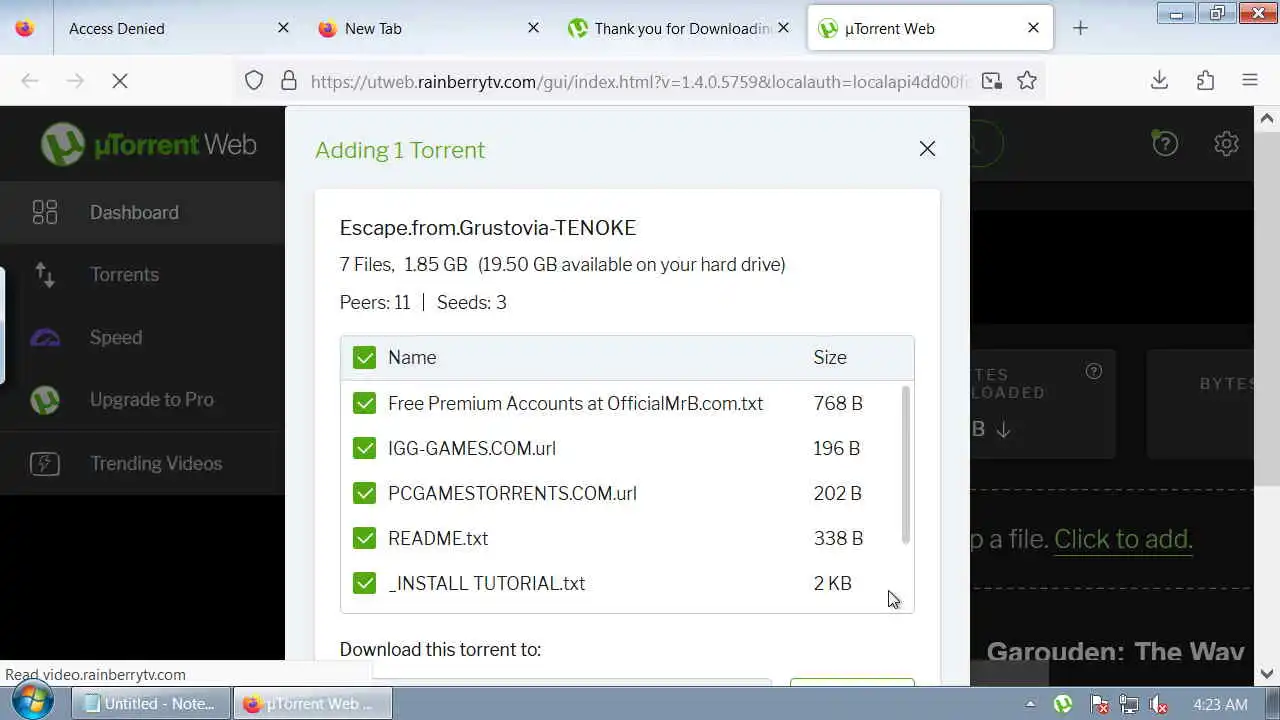The height and width of the screenshot is (720, 1280).
Task: Uncheck Free Premium Accounts at OfficialMrB.com.txt
Action: click(364, 403)
